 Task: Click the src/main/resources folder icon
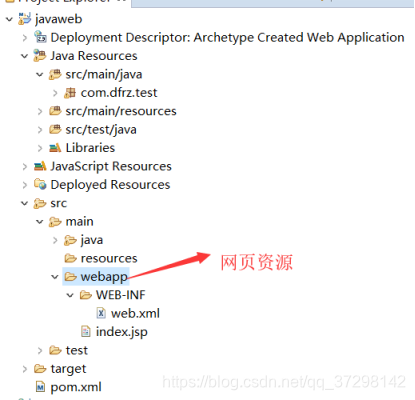click(x=55, y=111)
